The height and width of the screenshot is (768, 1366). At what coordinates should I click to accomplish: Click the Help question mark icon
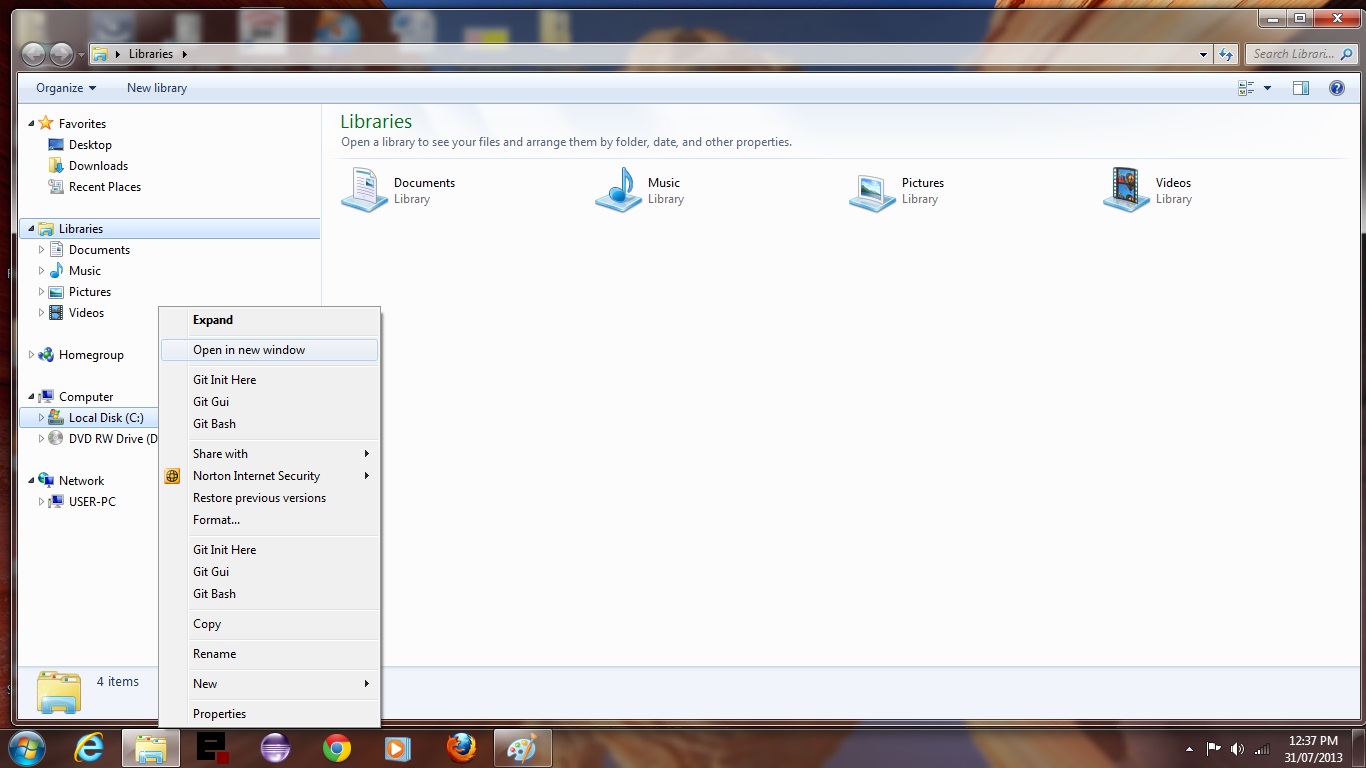1336,88
